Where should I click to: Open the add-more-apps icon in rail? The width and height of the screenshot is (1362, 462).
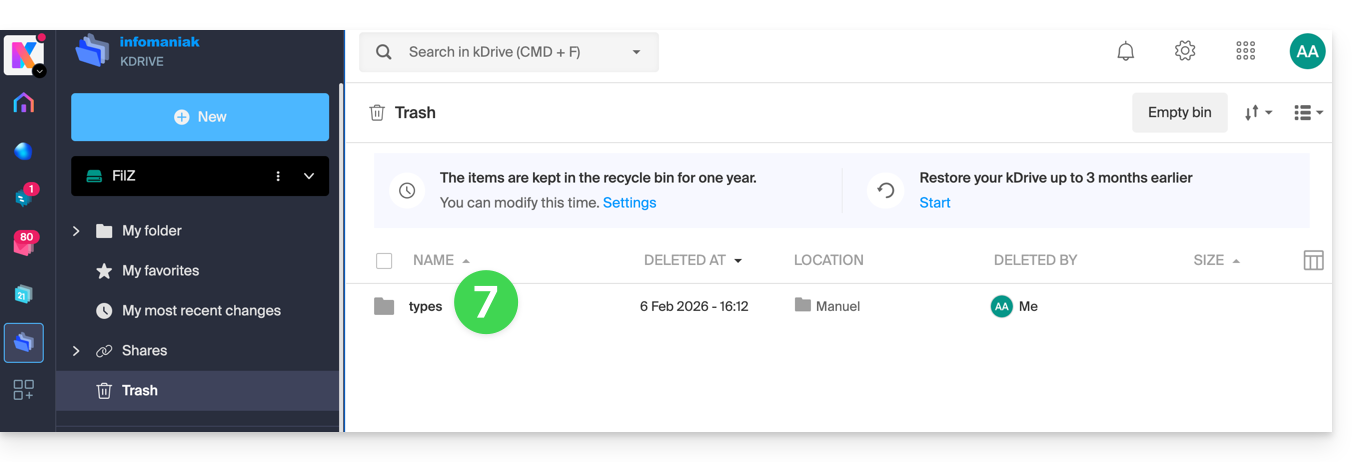[x=24, y=390]
